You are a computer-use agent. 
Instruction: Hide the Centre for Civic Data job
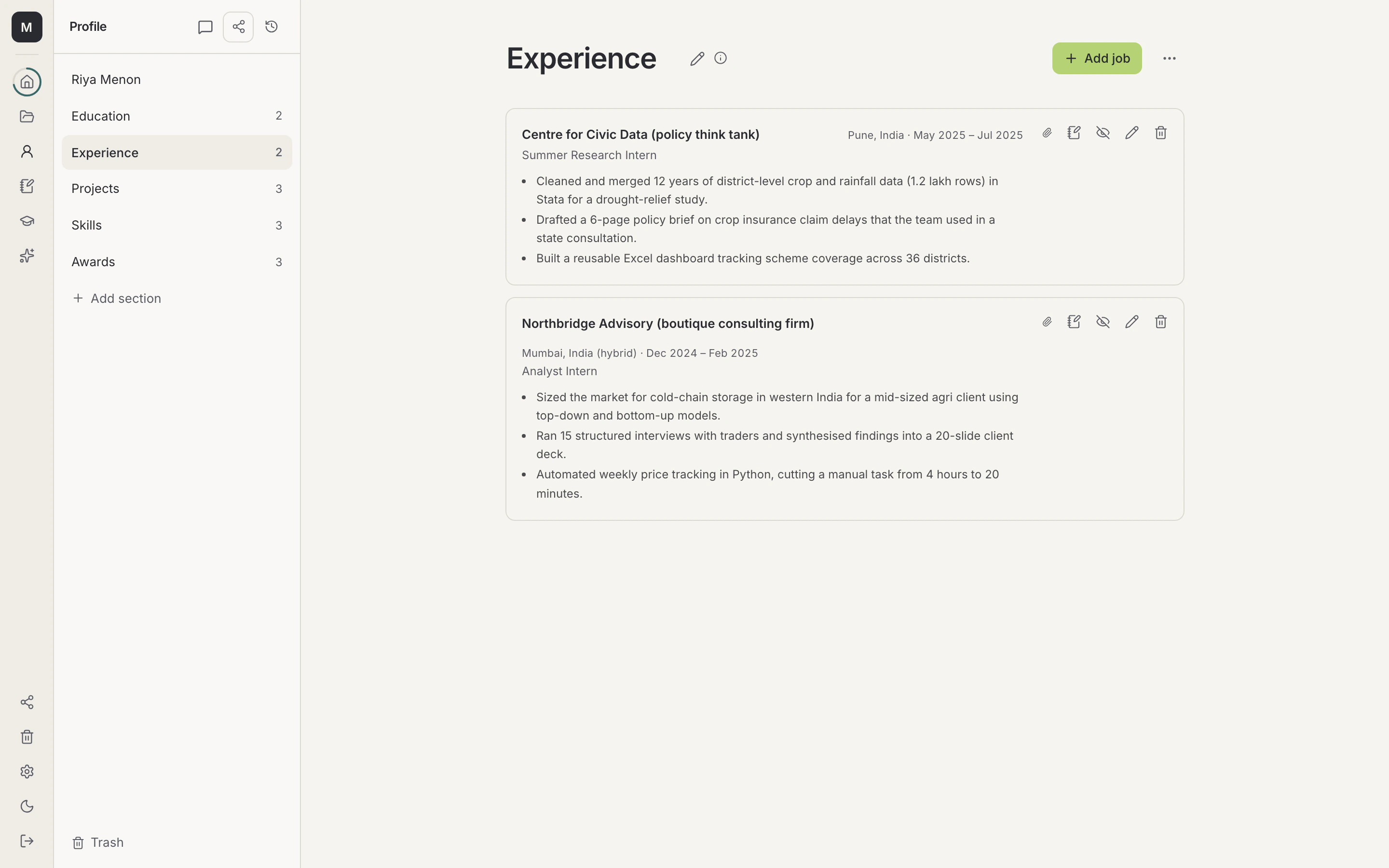point(1103,133)
